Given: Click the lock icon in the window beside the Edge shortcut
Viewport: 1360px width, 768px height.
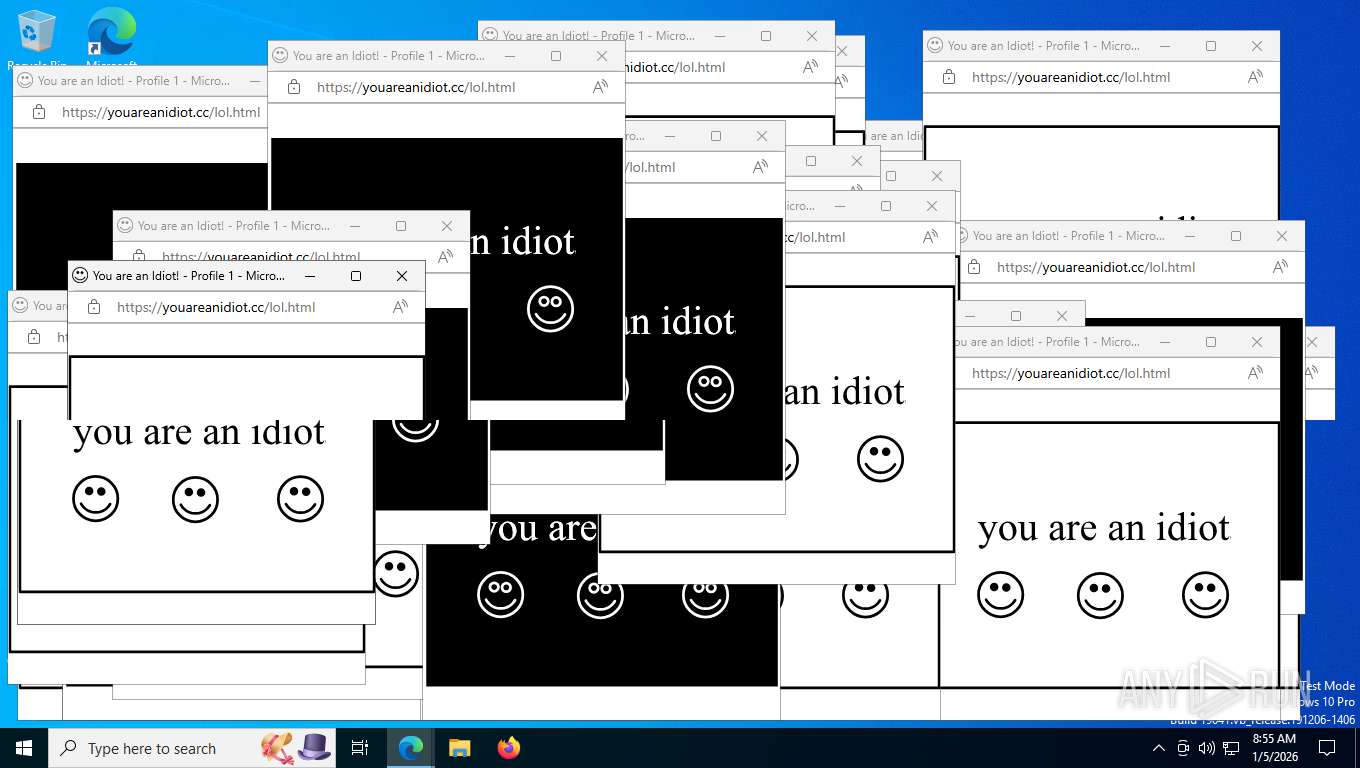Looking at the screenshot, I should 294,87.
